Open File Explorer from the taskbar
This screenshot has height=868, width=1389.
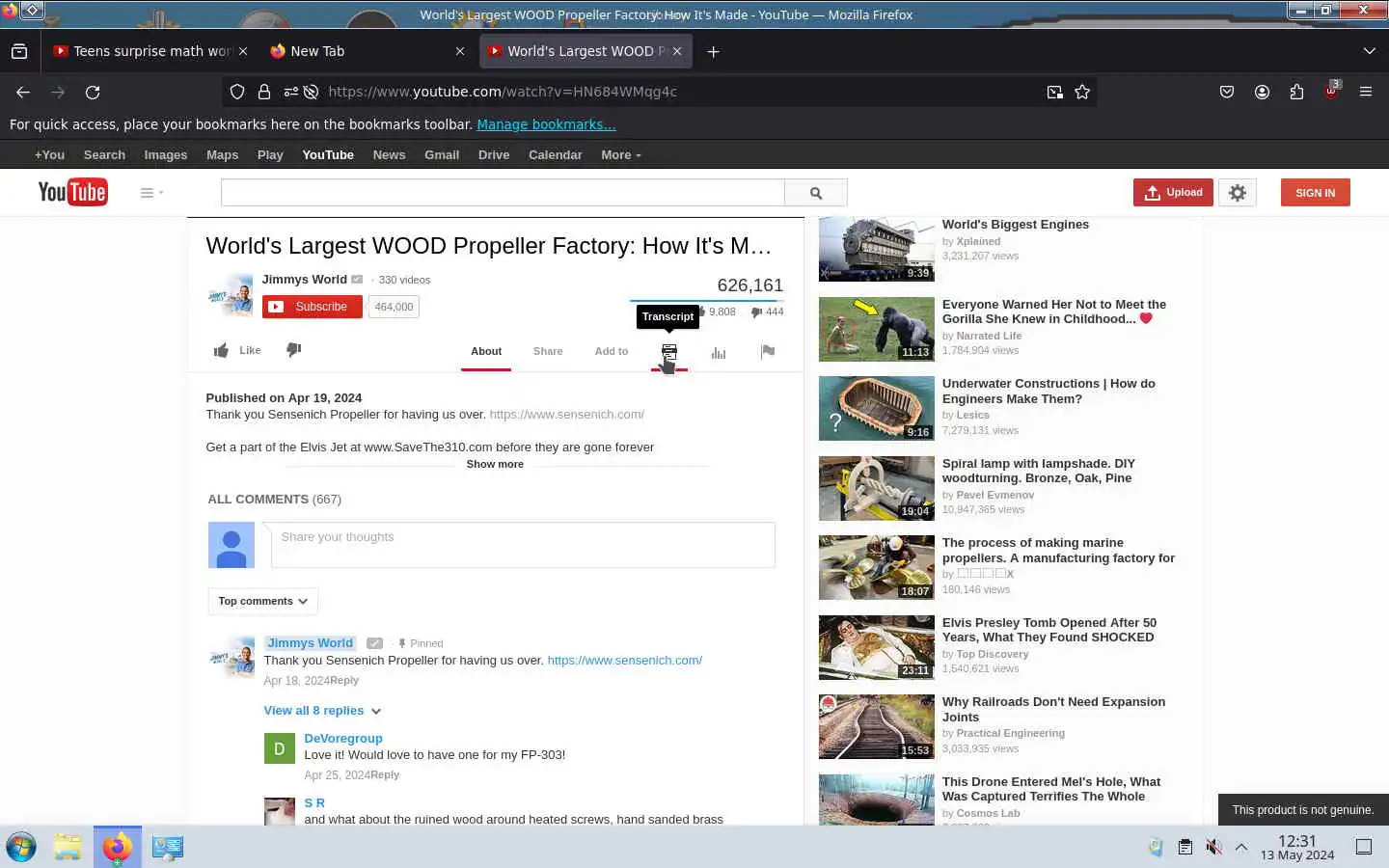pos(68,847)
